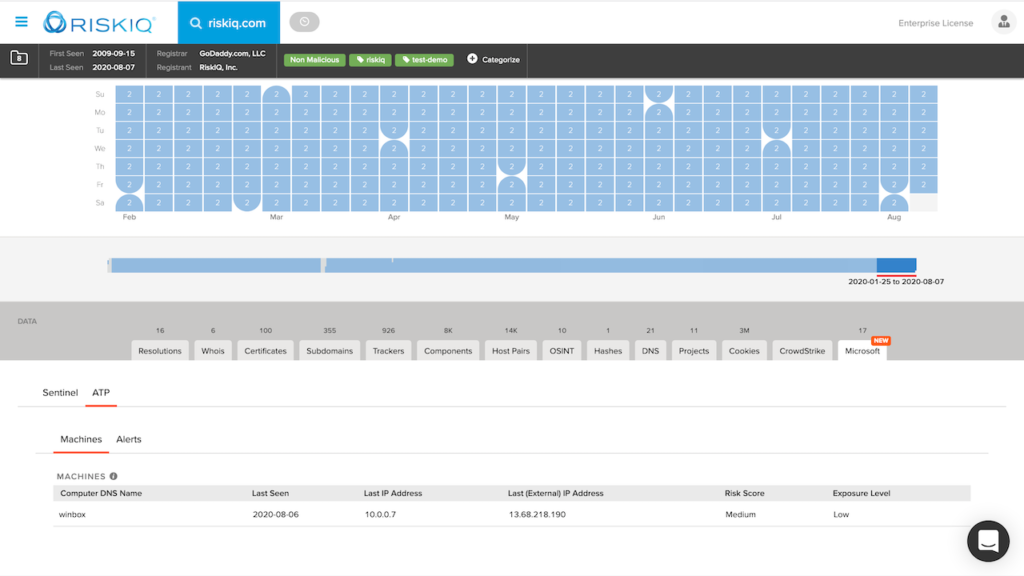Click the Exposure Level column header
The height and width of the screenshot is (576, 1024).
[x=861, y=493]
